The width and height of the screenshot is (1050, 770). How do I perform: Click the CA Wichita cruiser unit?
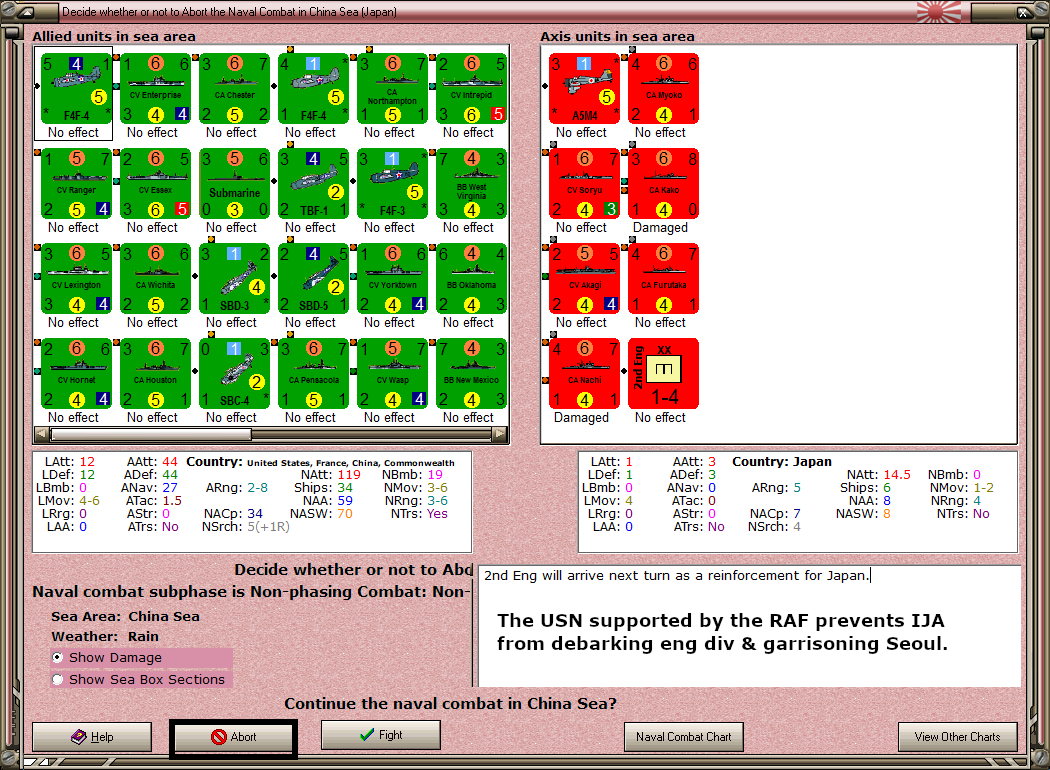tap(155, 279)
